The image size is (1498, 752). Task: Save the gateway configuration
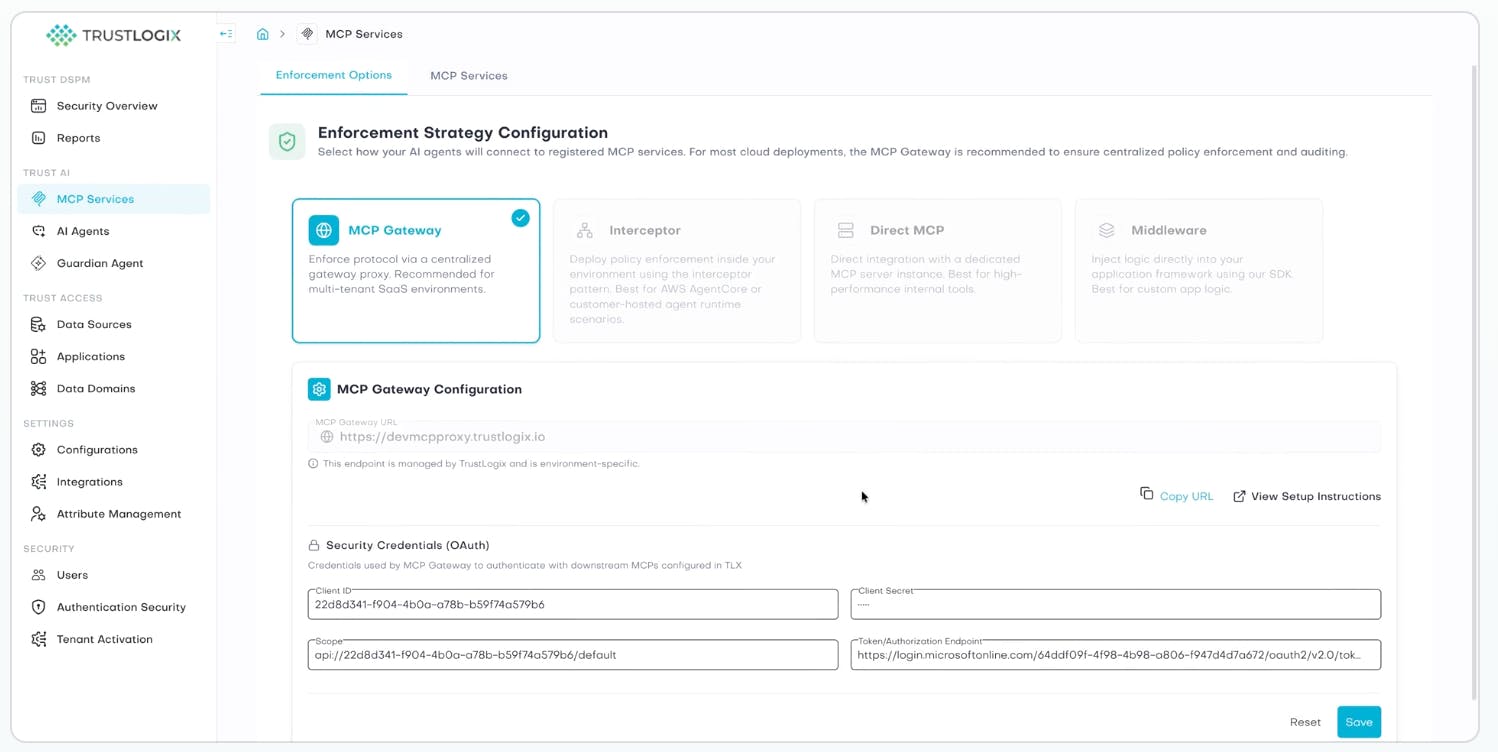tap(1359, 722)
